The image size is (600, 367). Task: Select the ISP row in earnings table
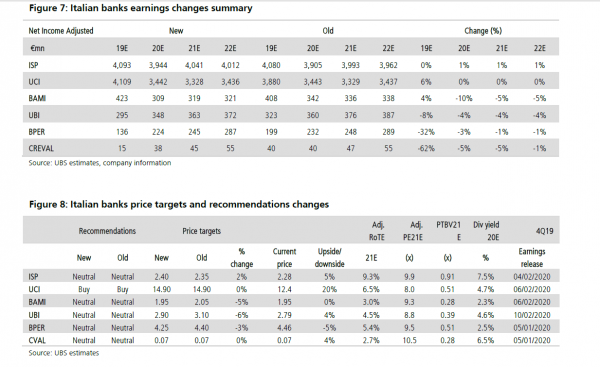tap(291, 65)
